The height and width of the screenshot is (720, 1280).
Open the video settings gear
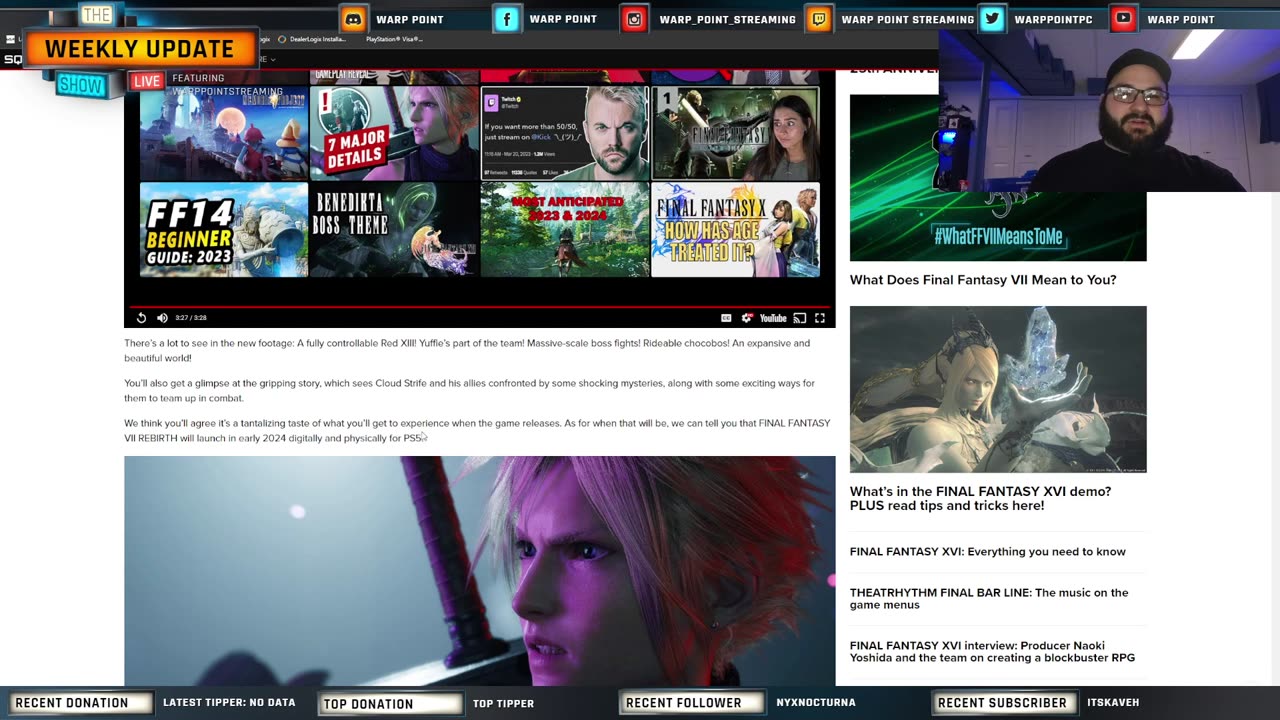tap(747, 318)
